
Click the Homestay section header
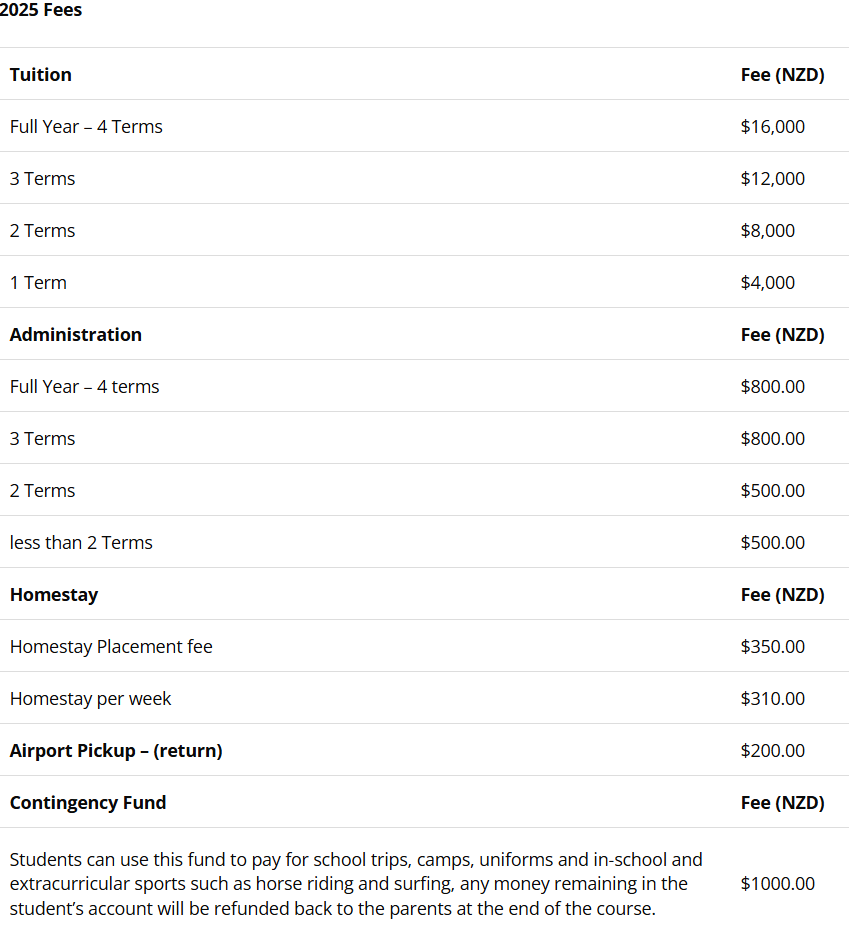pos(54,595)
